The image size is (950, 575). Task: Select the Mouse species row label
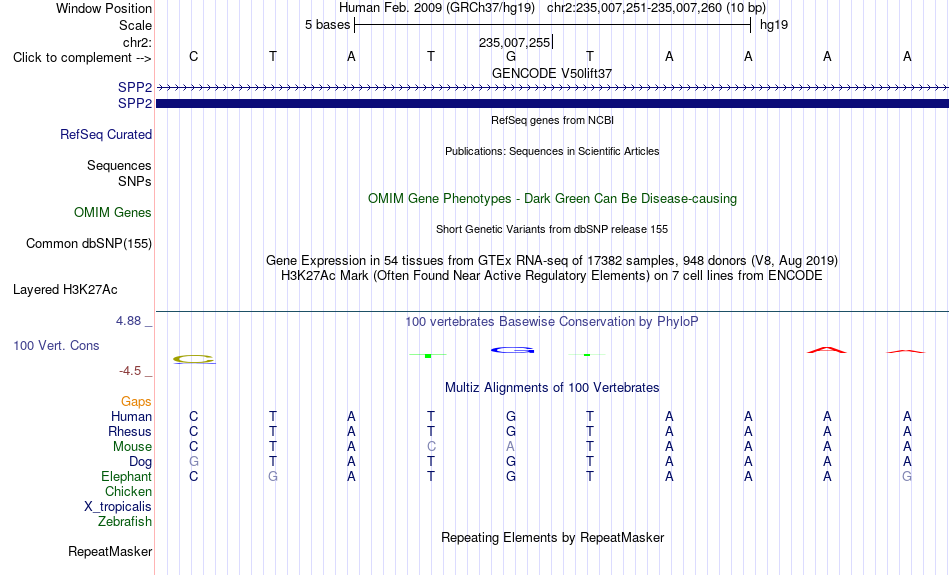pos(132,447)
